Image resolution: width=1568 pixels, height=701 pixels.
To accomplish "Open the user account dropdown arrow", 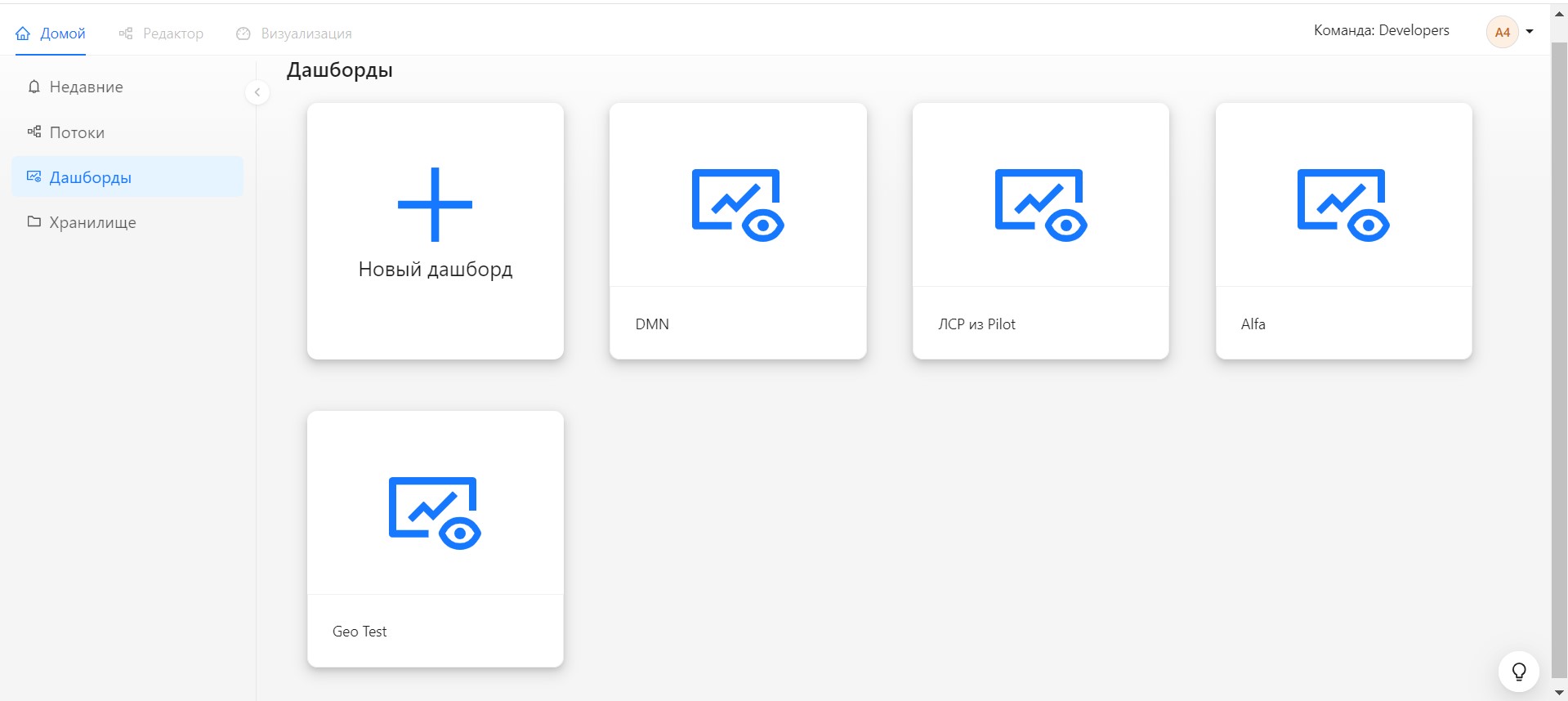I will [x=1530, y=32].
